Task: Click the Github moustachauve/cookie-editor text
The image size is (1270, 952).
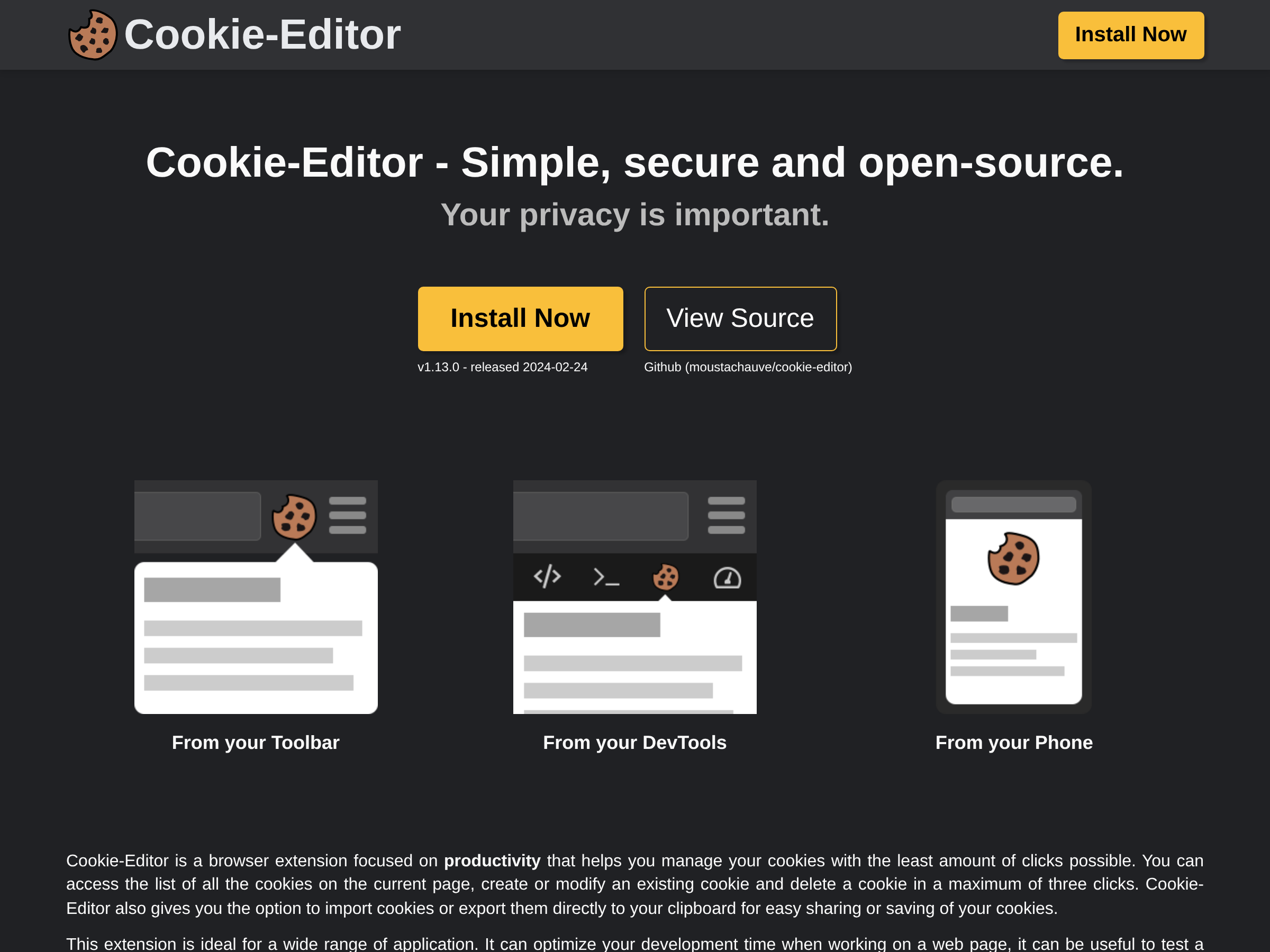Action: (748, 367)
